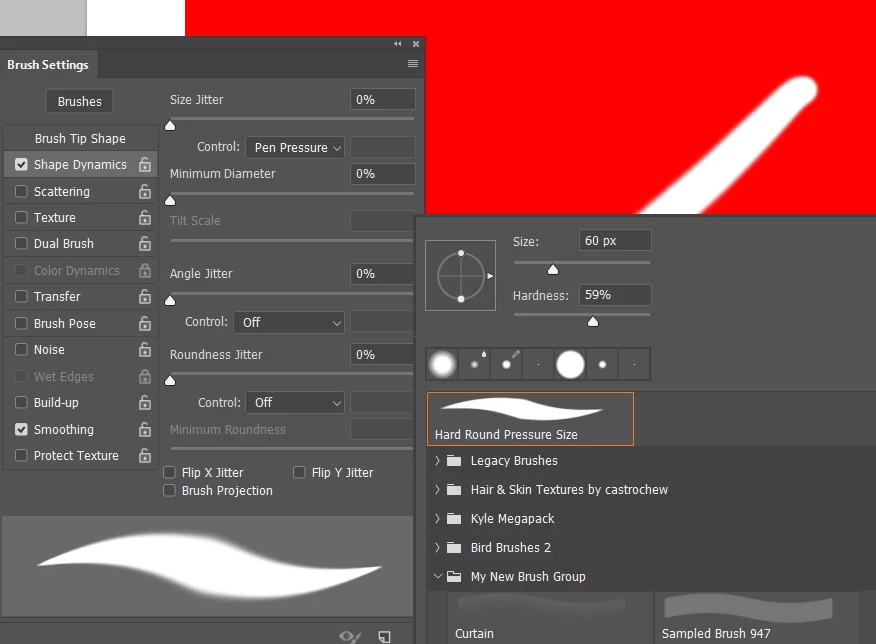Image resolution: width=876 pixels, height=644 pixels.
Task: Open the Size Jitter Control Pen Pressure dropdown
Action: tap(295, 147)
